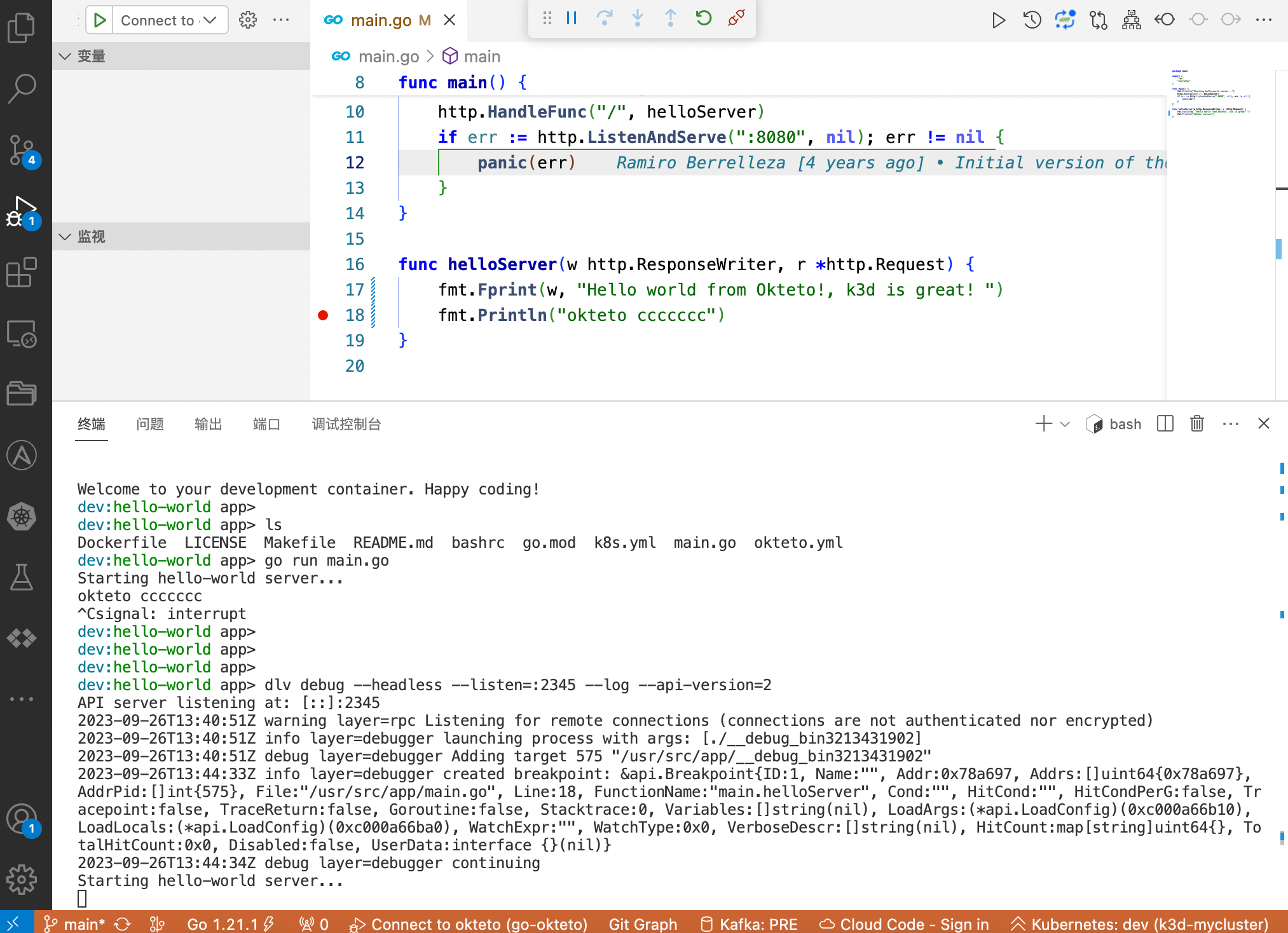Switch to the 问题 problems tab
Image resolution: width=1288 pixels, height=933 pixels.
[150, 425]
